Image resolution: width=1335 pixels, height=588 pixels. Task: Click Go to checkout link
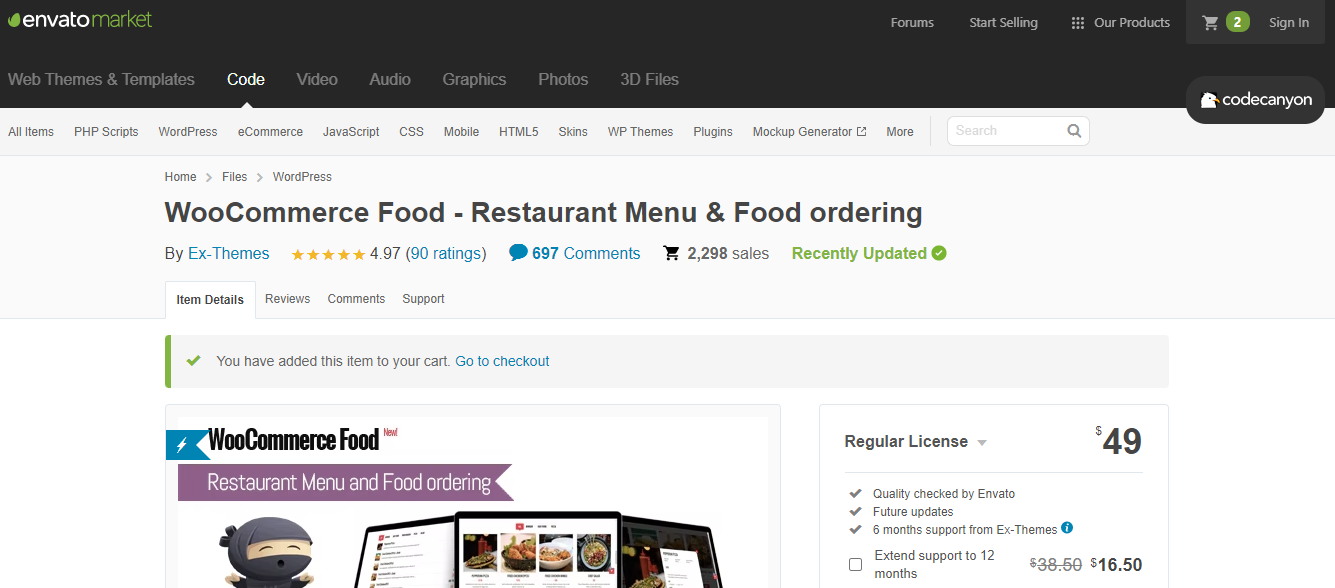click(x=502, y=361)
